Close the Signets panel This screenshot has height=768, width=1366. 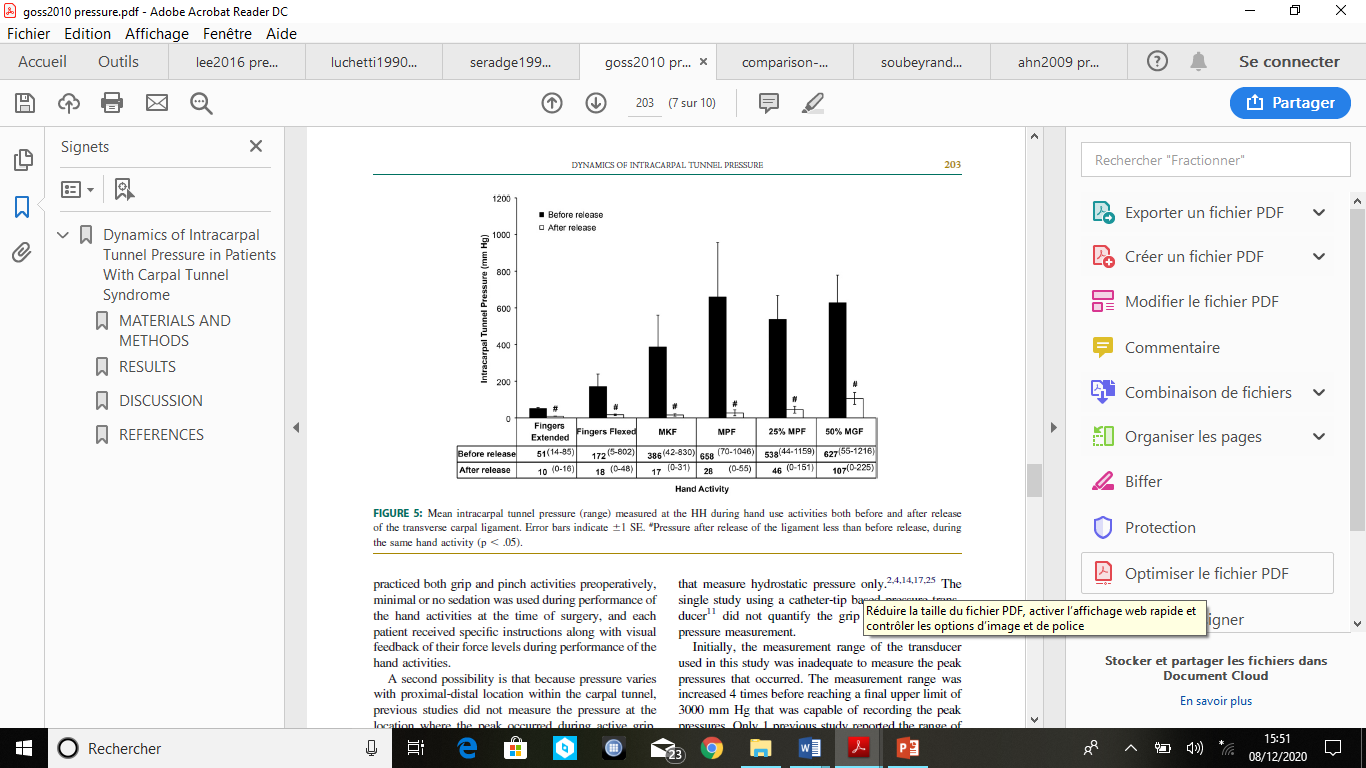tap(256, 146)
